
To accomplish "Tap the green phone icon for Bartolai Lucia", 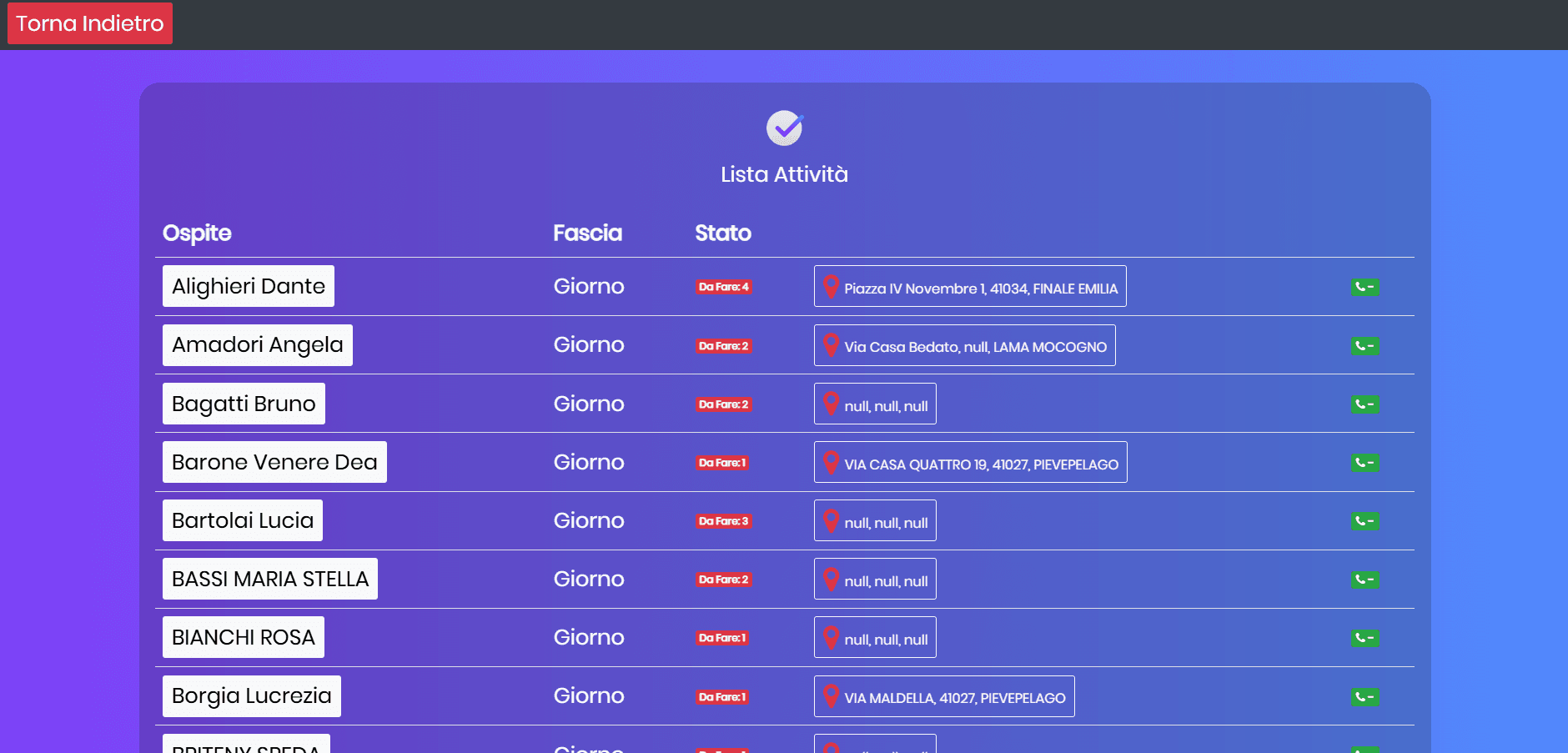I will click(x=1364, y=521).
